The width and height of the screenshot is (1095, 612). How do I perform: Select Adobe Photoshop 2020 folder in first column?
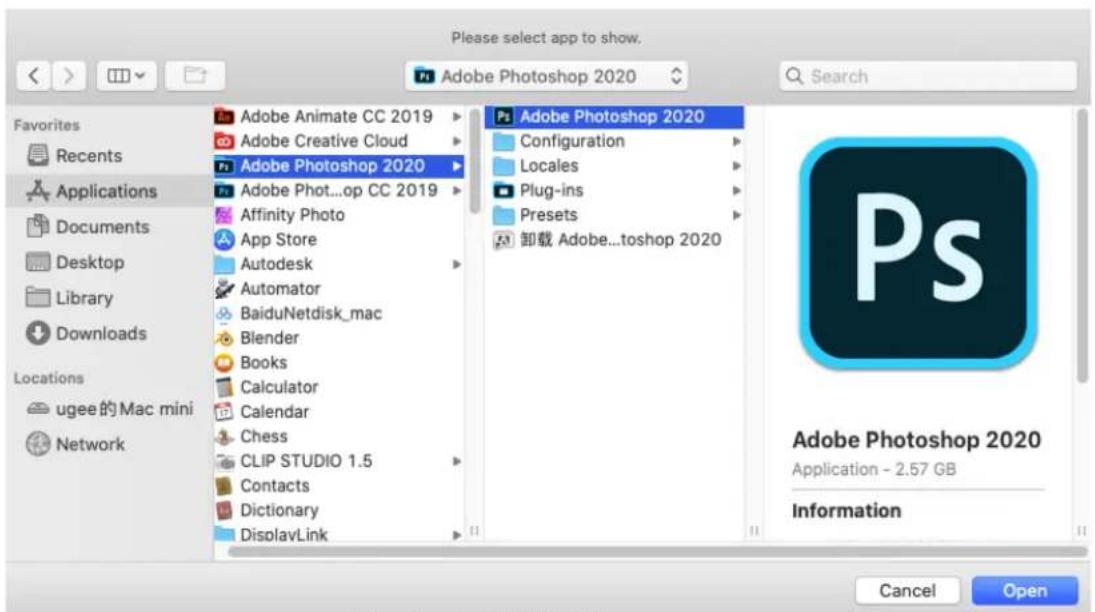(x=339, y=166)
